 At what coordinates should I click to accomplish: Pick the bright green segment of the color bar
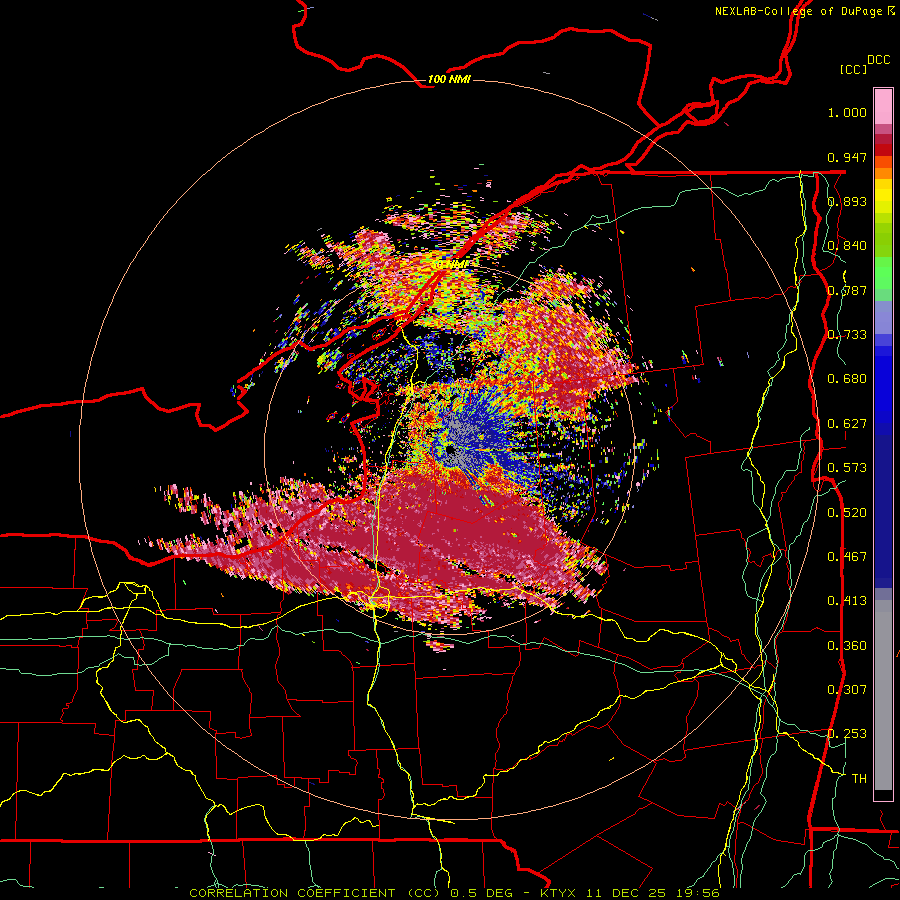click(x=883, y=273)
